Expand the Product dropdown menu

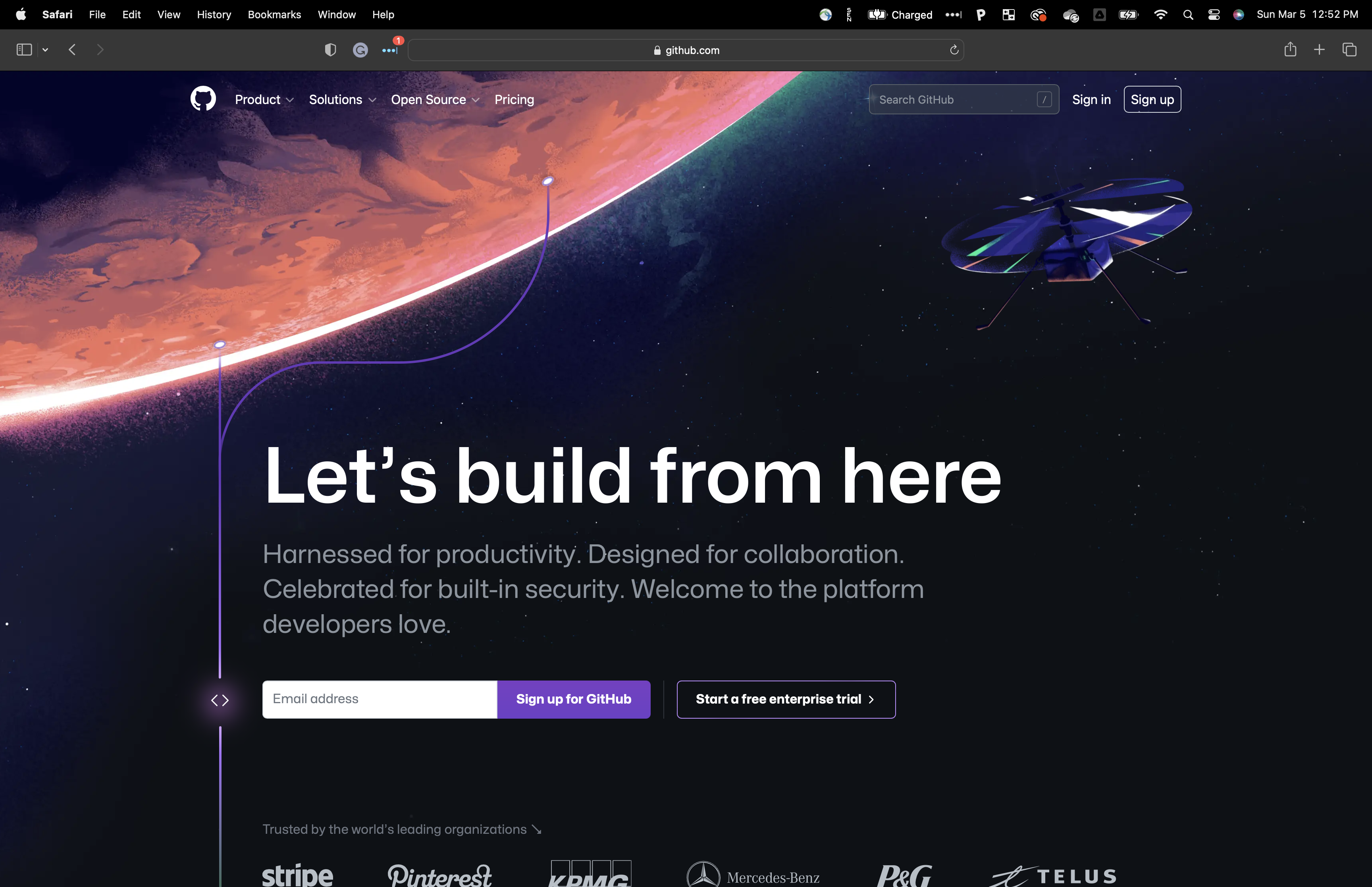(x=264, y=100)
